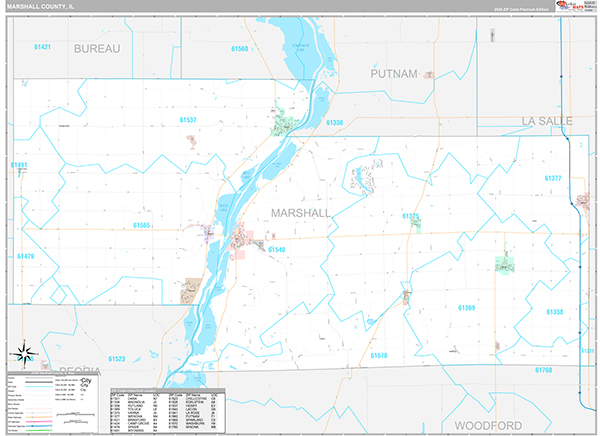Click ZIP code label 61479
This screenshot has width=600, height=436.
[26, 256]
